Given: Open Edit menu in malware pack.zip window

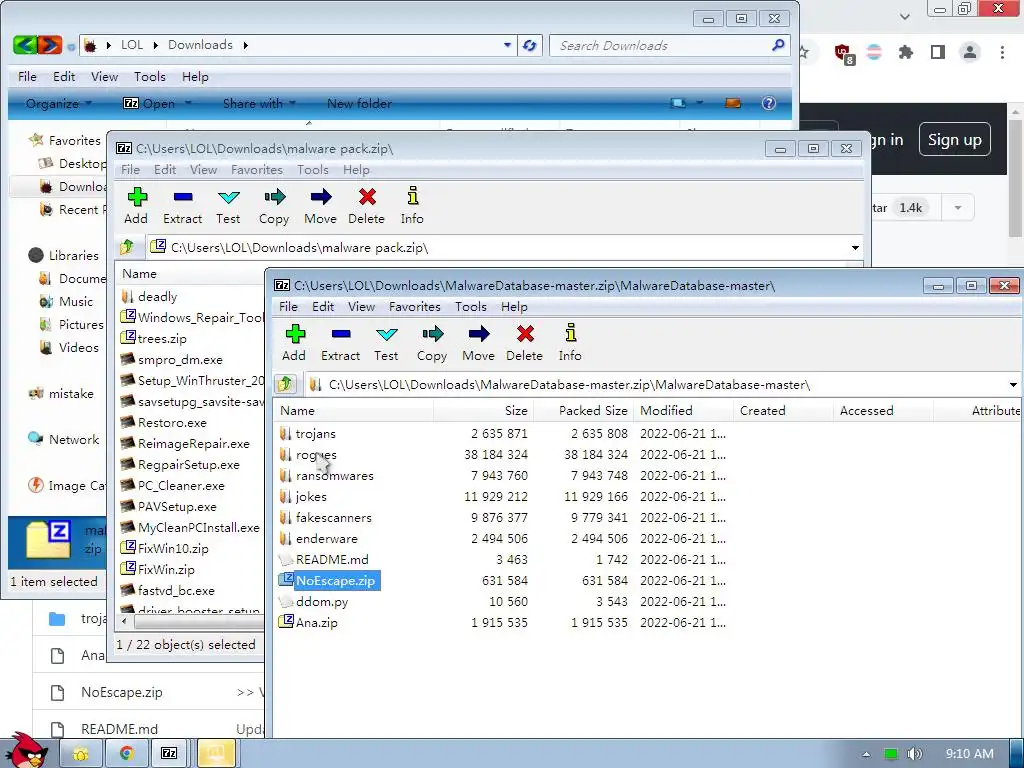Looking at the screenshot, I should [x=165, y=169].
